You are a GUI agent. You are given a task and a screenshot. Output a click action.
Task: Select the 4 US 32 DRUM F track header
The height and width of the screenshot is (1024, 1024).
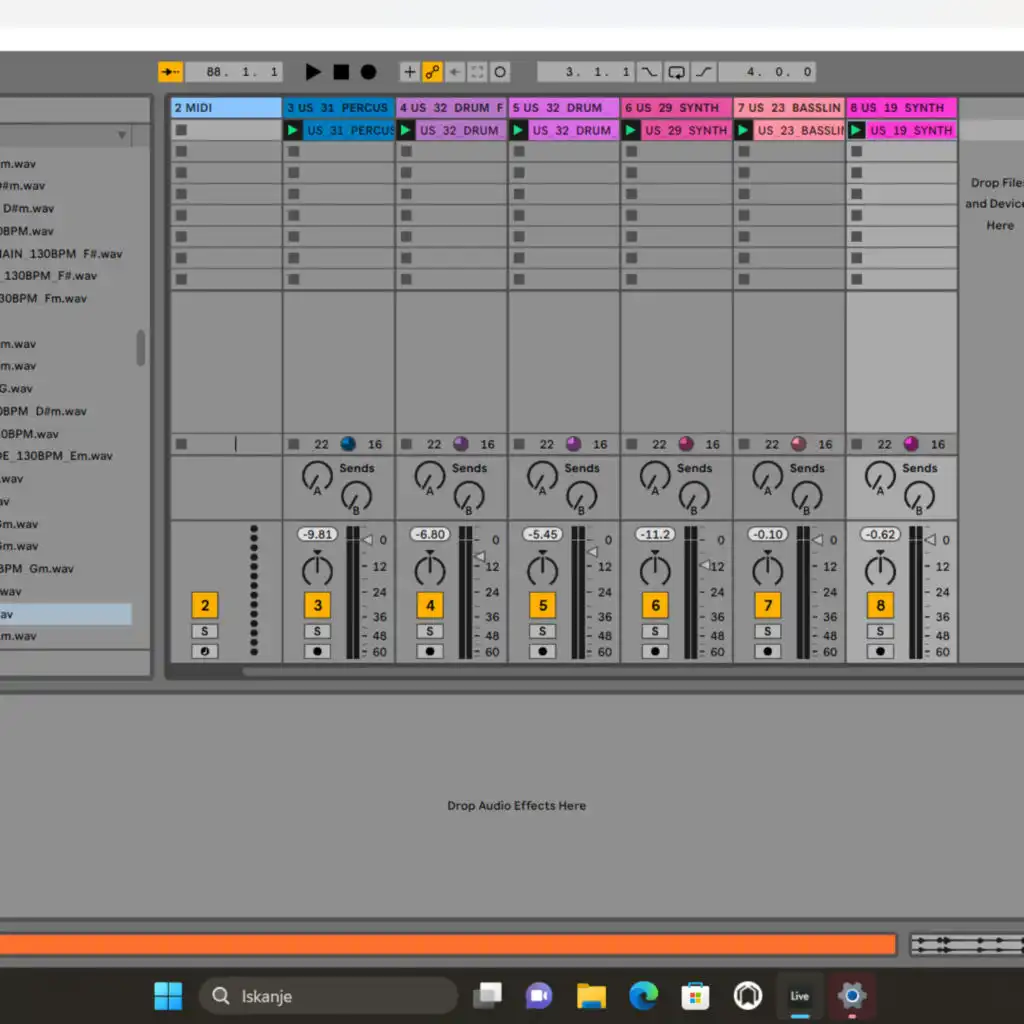[x=451, y=108]
